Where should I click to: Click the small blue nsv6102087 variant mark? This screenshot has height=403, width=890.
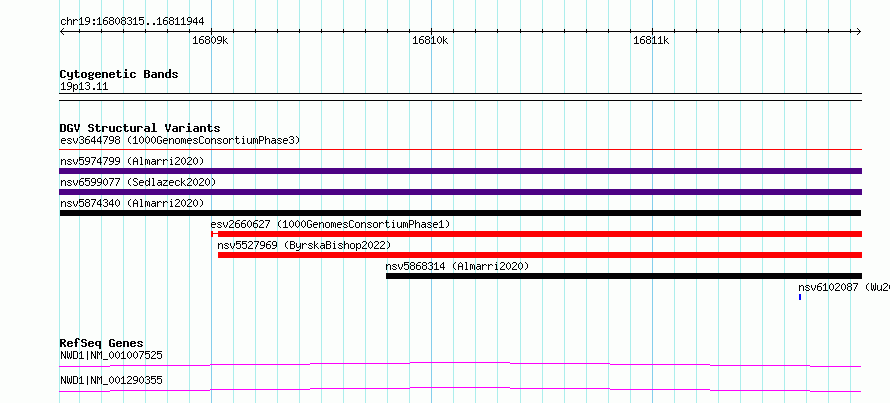coord(800,297)
